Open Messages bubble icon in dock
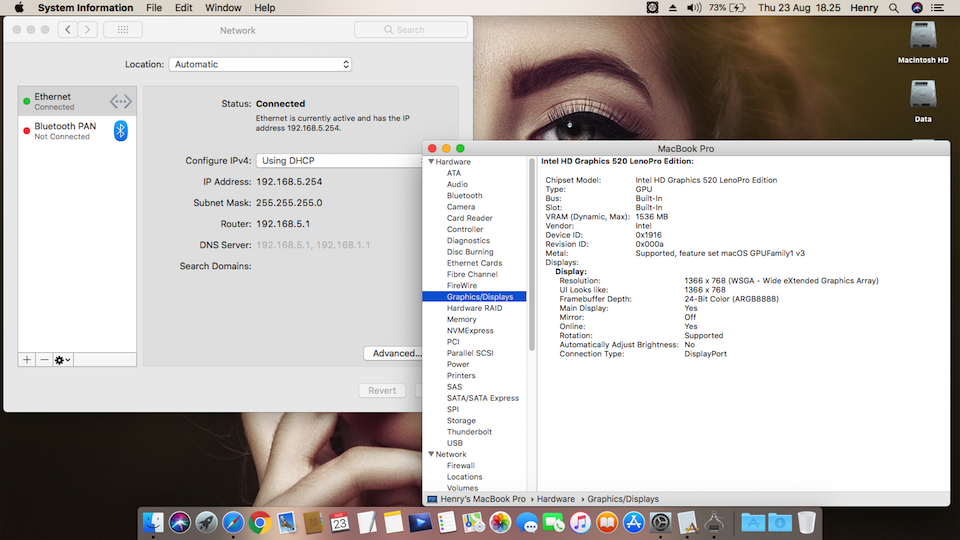960x540 pixels. coord(527,523)
